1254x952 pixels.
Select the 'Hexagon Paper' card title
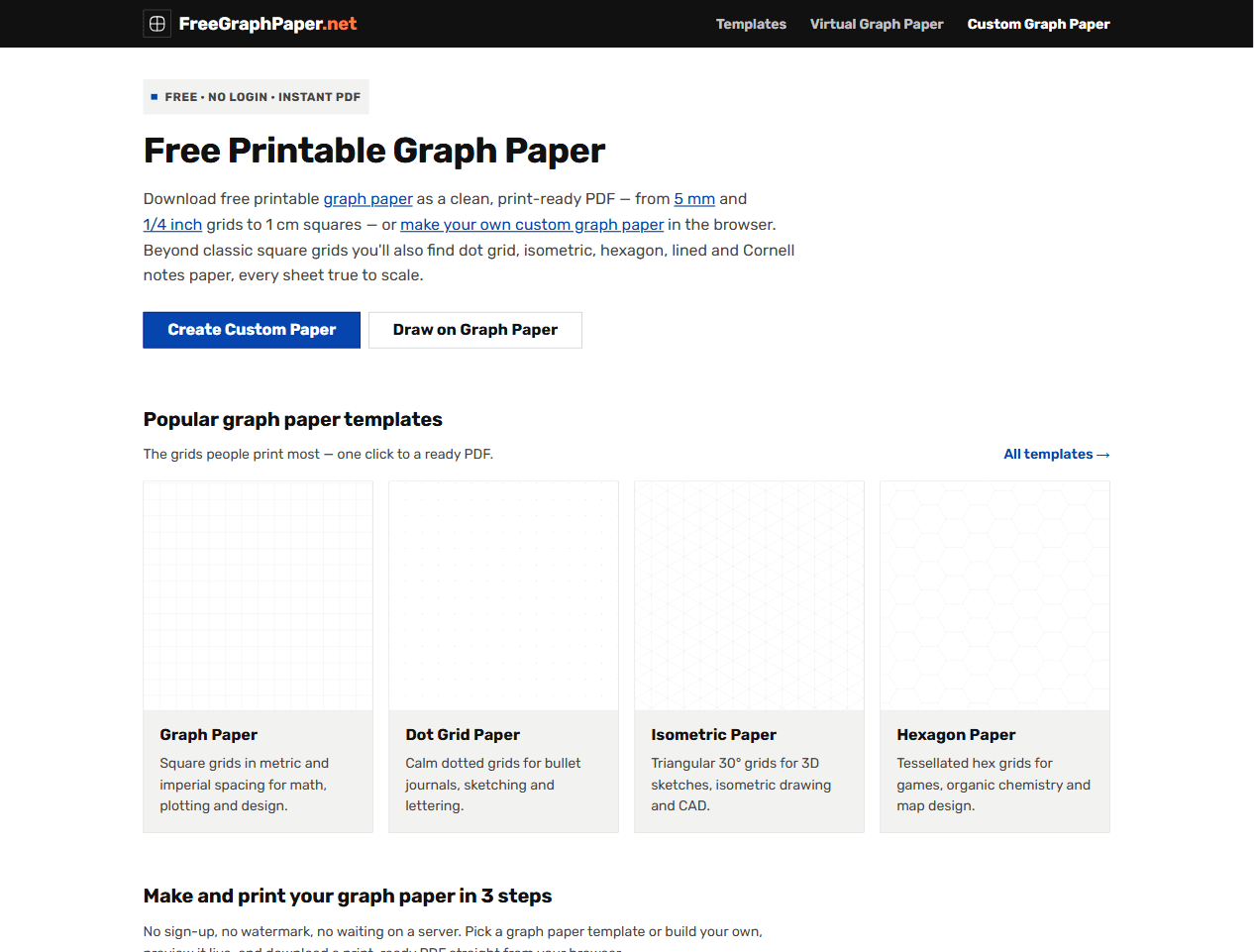point(956,735)
